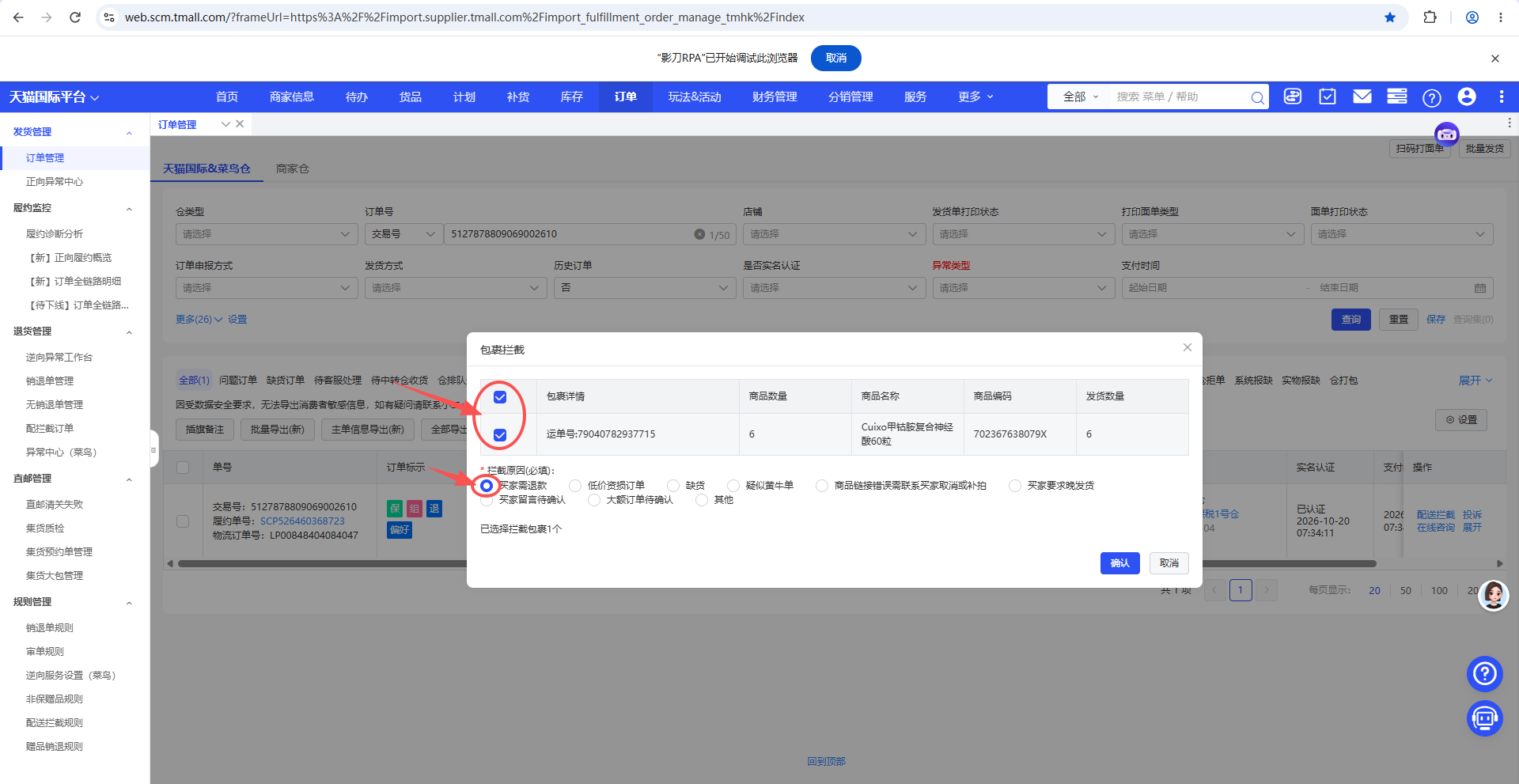This screenshot has width=1519, height=784.
Task: Open the floating blue help circle button
Action: (x=1485, y=674)
